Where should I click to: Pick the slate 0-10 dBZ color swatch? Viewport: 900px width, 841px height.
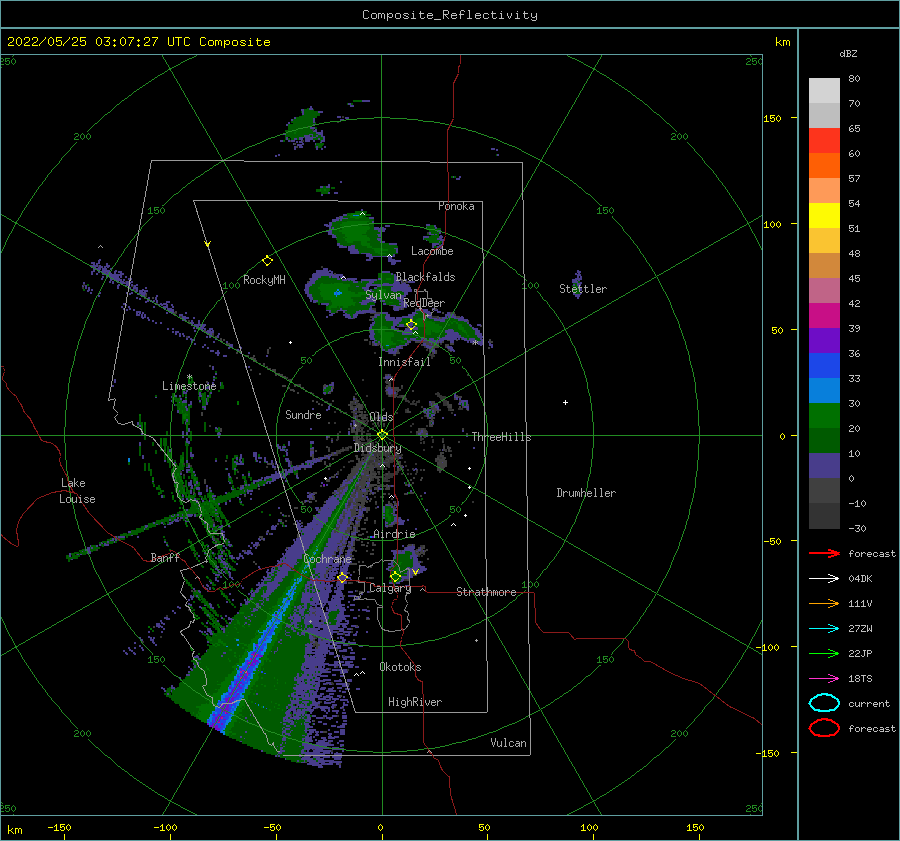824,466
